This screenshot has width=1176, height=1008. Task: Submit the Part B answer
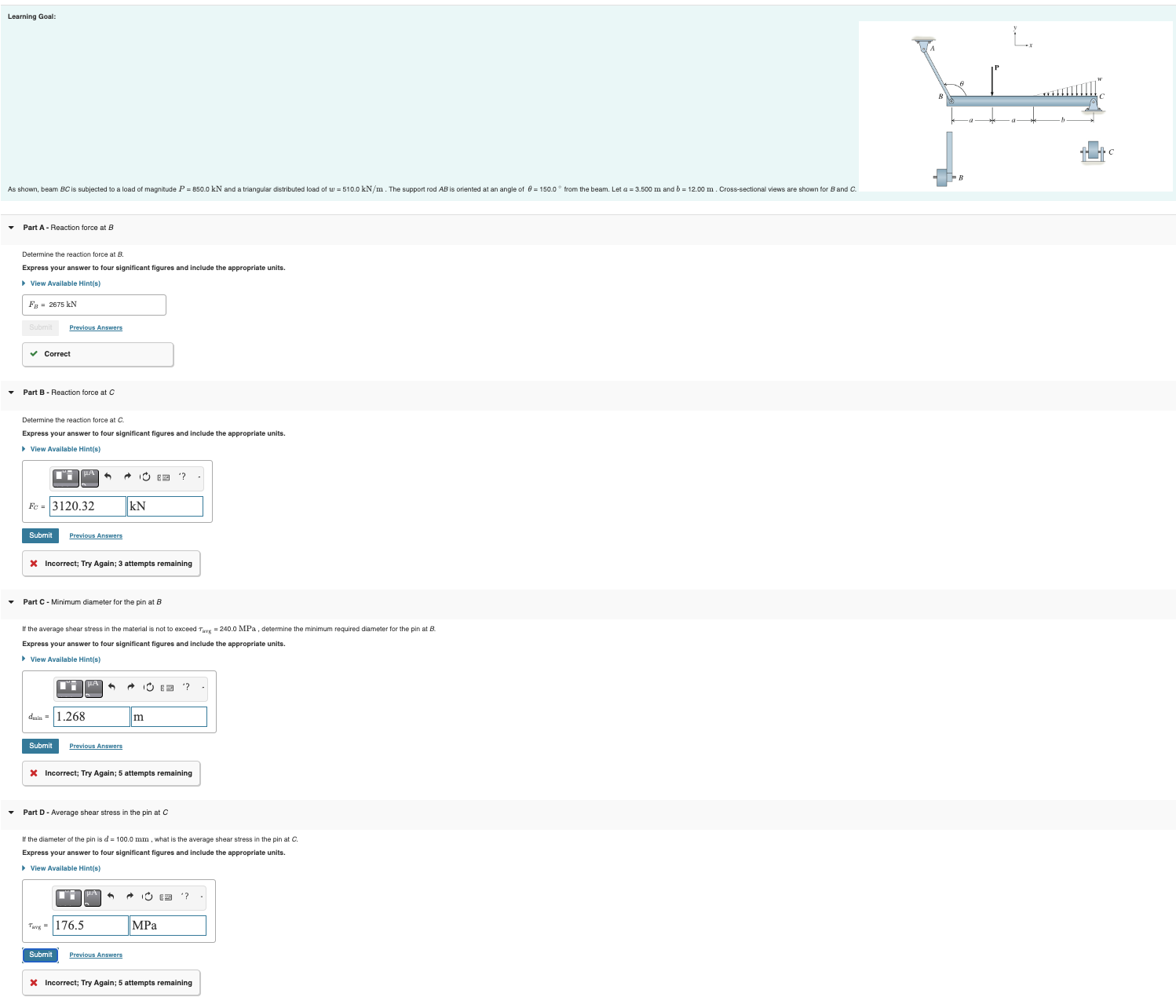(40, 535)
